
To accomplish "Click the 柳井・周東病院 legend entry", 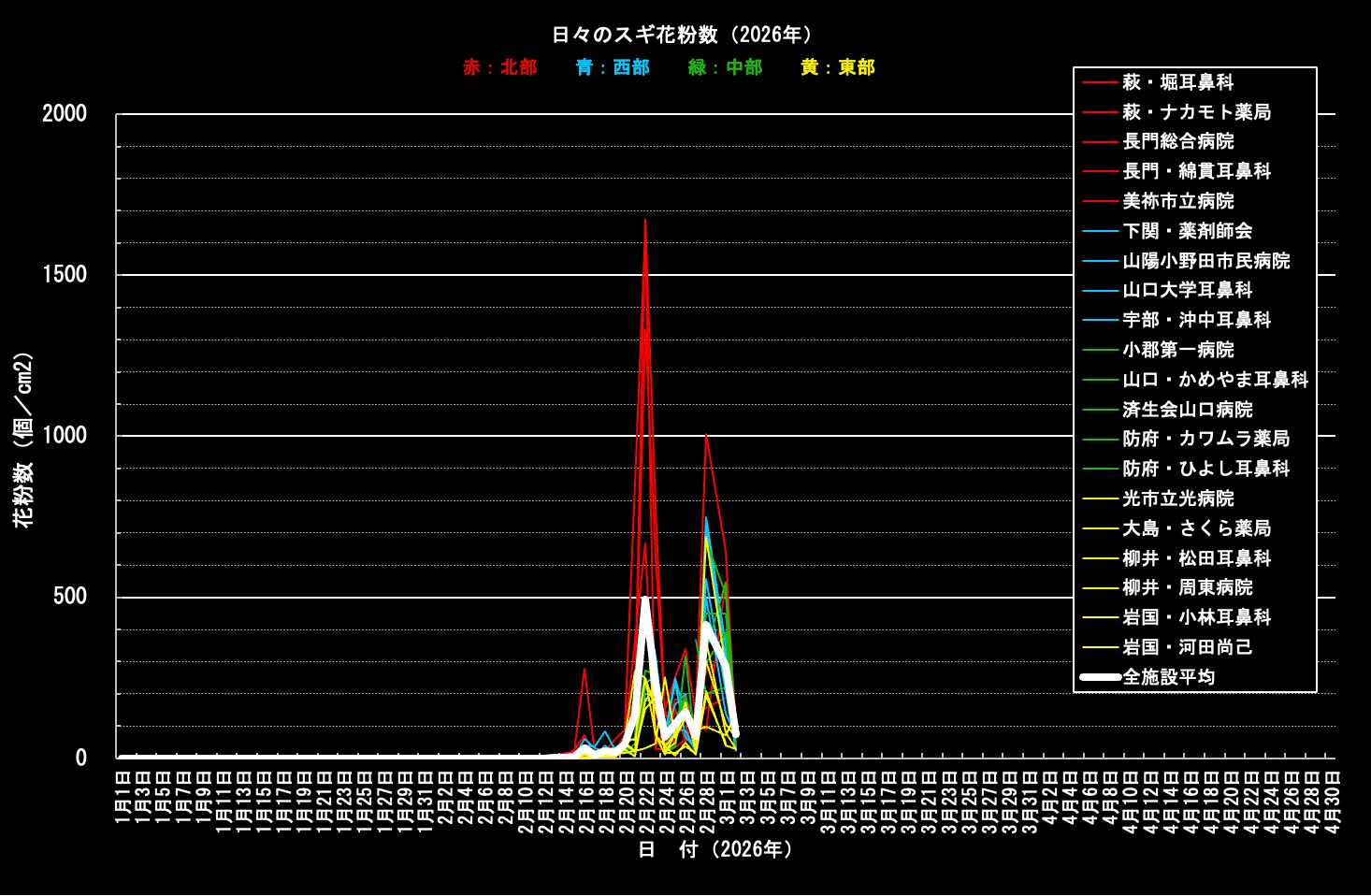I will point(1187,587).
